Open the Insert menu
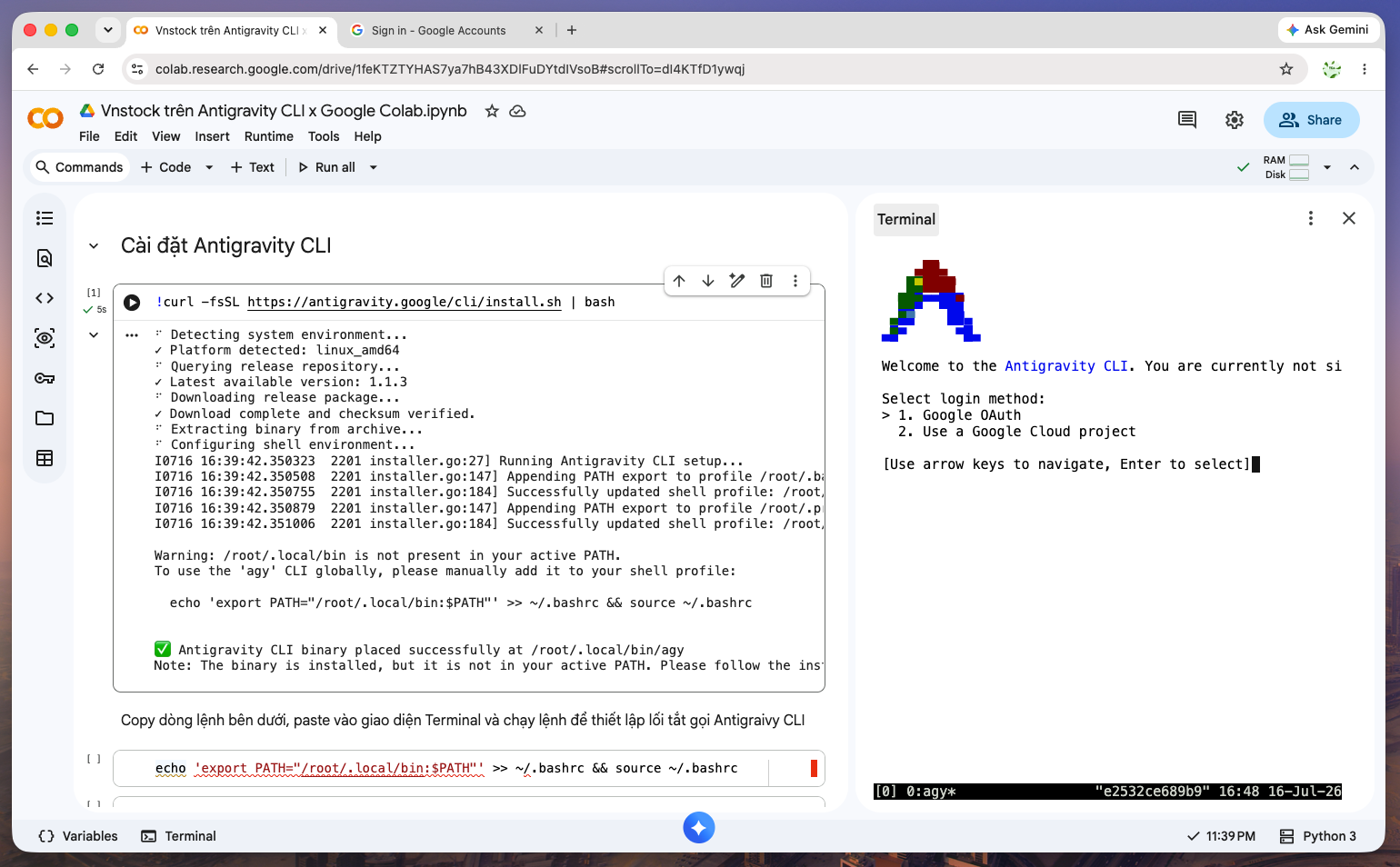Image resolution: width=1400 pixels, height=867 pixels. [212, 136]
